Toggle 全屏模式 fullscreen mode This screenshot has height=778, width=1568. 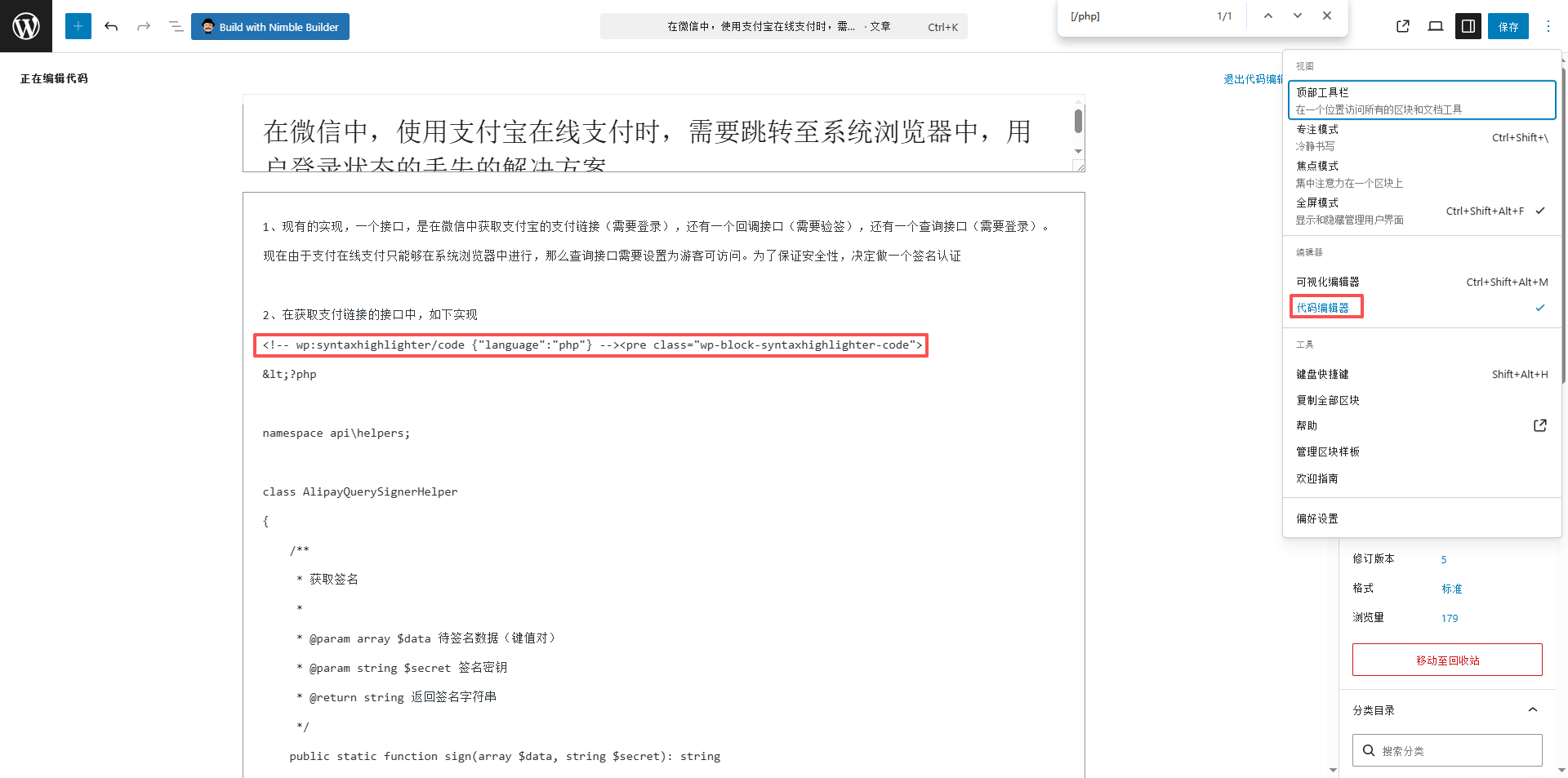pyautogui.click(x=1422, y=211)
